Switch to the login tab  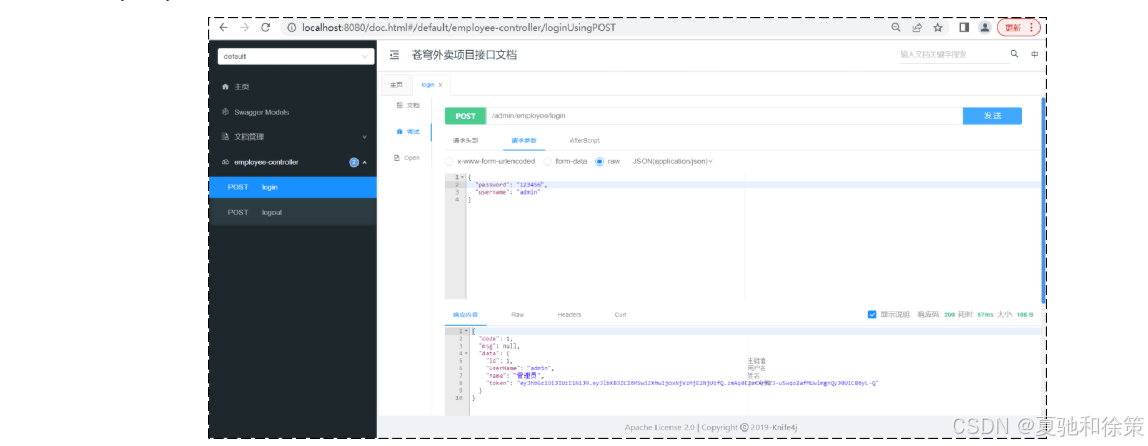[431, 85]
